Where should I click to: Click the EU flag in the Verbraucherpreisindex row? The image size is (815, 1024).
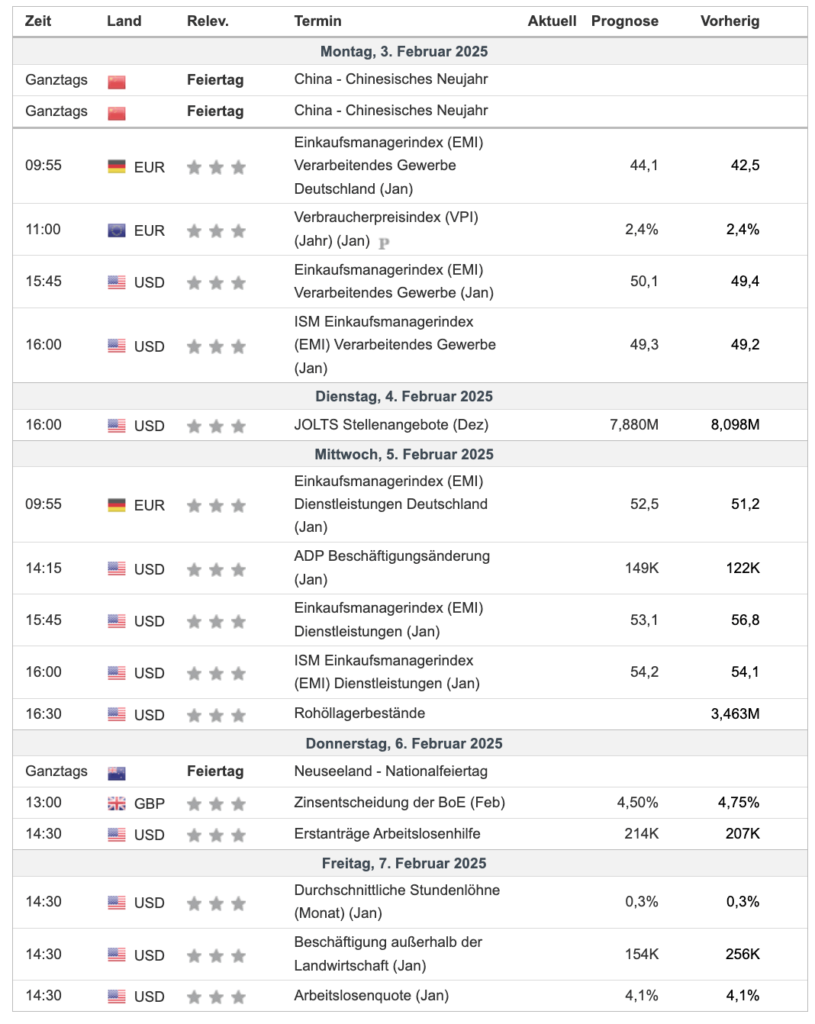[x=117, y=230]
